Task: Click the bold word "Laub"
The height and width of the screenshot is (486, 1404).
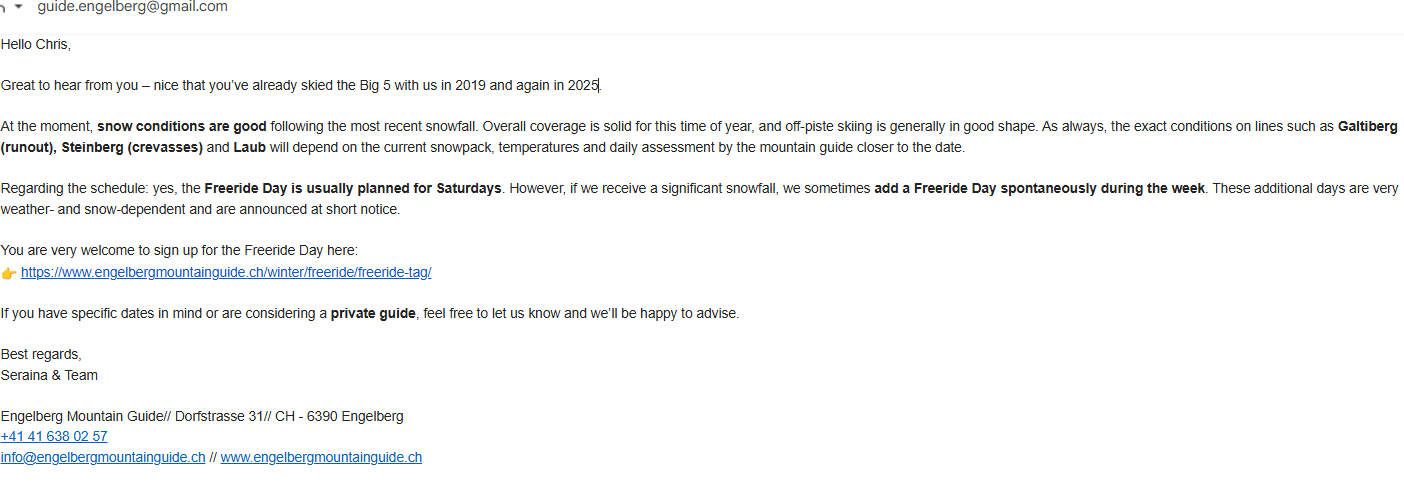Action: [x=249, y=147]
